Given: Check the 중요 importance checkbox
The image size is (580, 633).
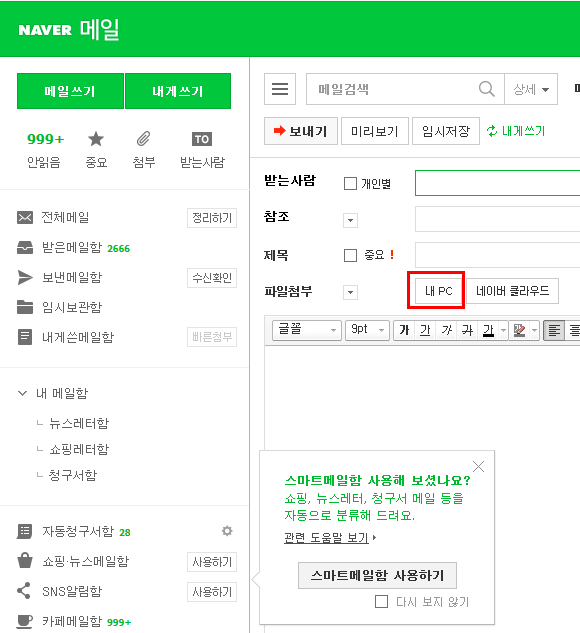Looking at the screenshot, I should [350, 256].
